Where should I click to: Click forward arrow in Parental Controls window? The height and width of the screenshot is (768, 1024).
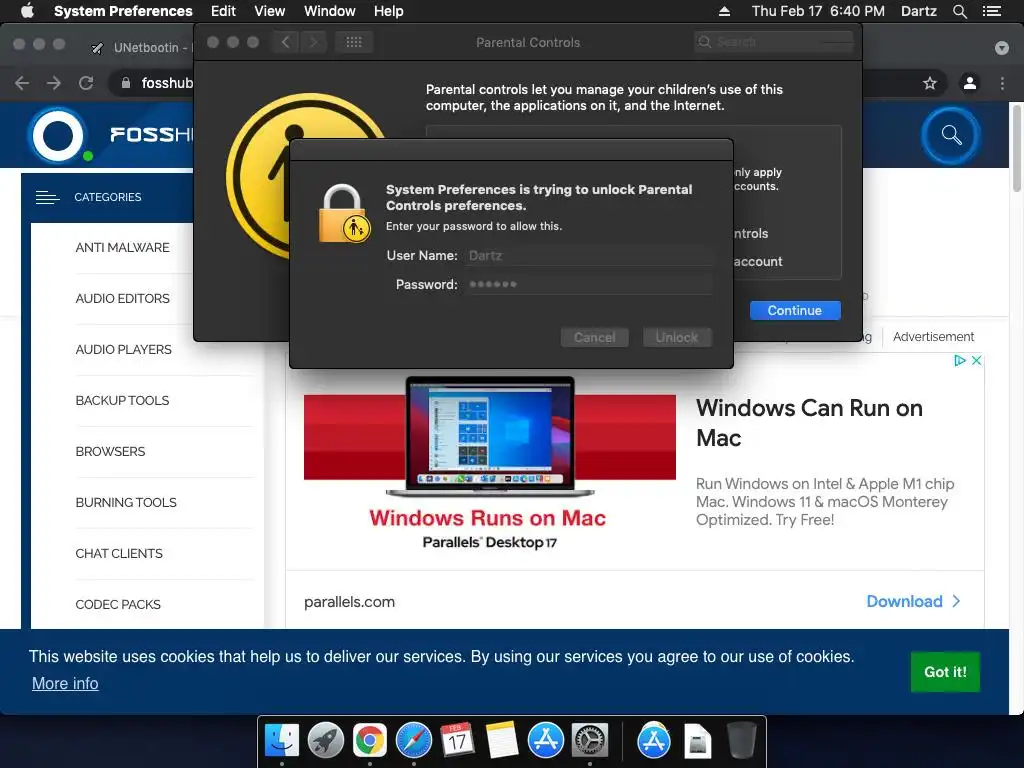[x=313, y=42]
